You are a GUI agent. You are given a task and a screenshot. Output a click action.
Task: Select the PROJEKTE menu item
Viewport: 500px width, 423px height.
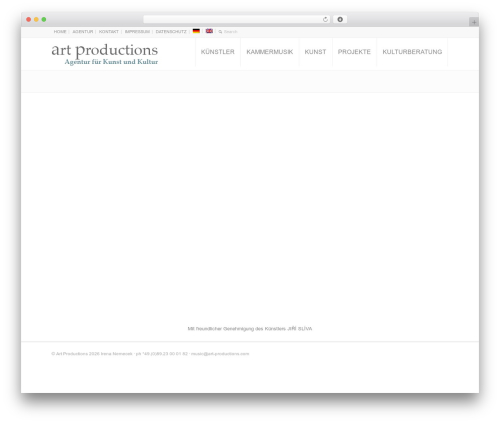(354, 52)
